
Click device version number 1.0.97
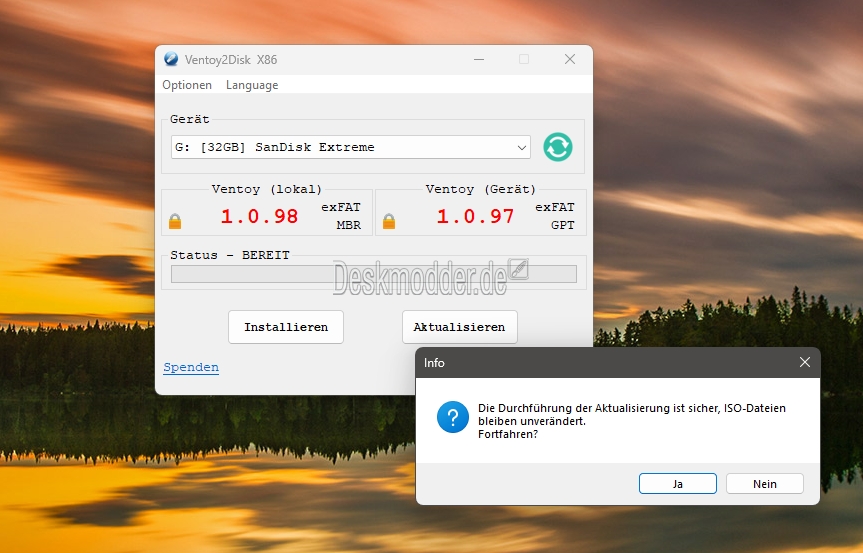coord(476,216)
